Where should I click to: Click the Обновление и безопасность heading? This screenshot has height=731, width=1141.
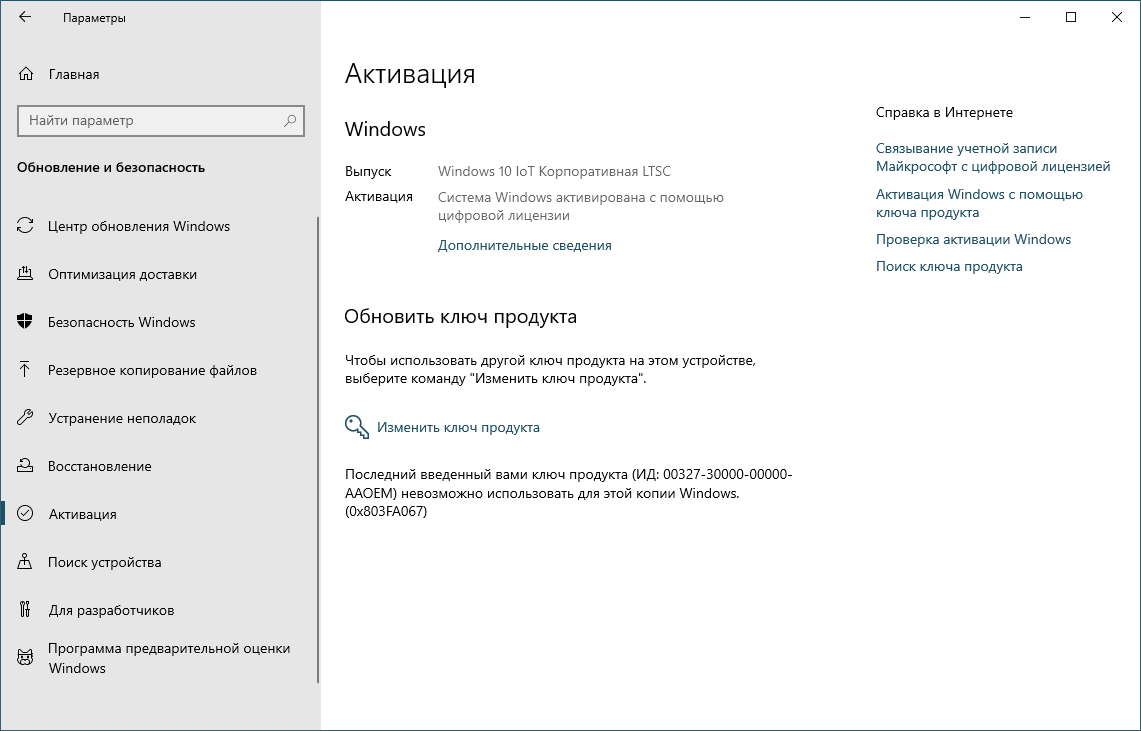111,167
